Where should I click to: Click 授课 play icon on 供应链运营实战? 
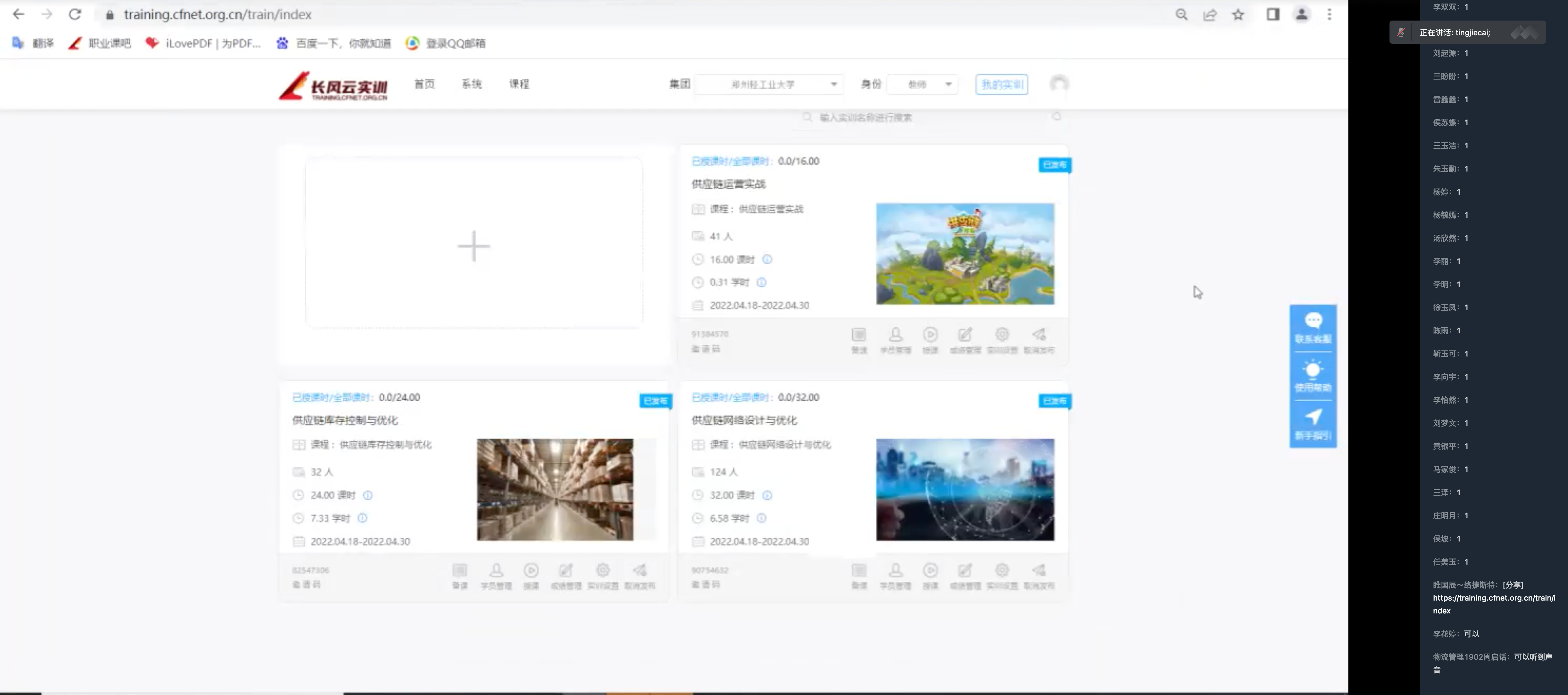pyautogui.click(x=930, y=339)
